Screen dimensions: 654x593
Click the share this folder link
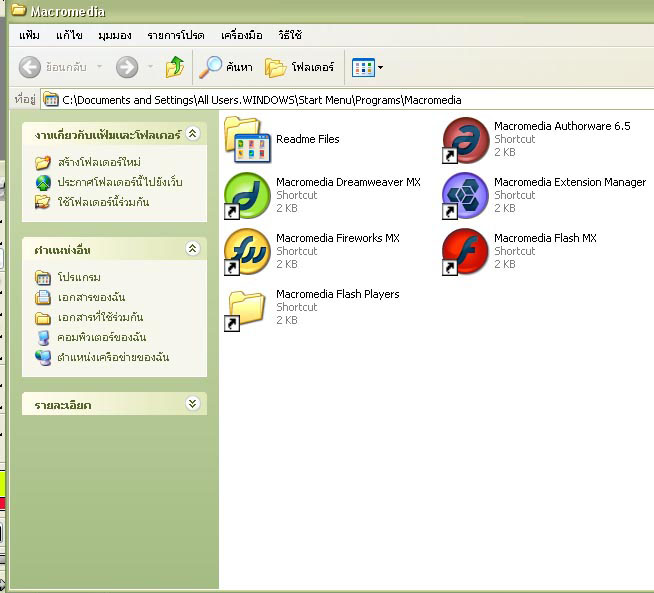pyautogui.click(x=103, y=202)
